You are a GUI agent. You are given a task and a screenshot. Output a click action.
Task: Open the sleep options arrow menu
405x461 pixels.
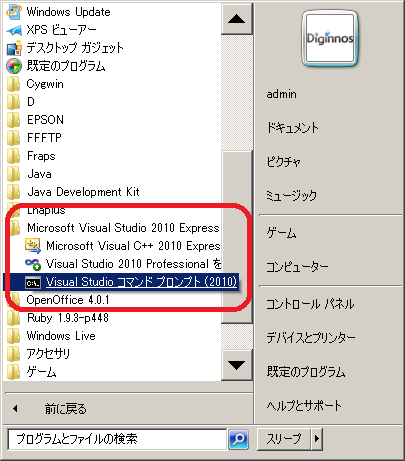pyautogui.click(x=317, y=439)
